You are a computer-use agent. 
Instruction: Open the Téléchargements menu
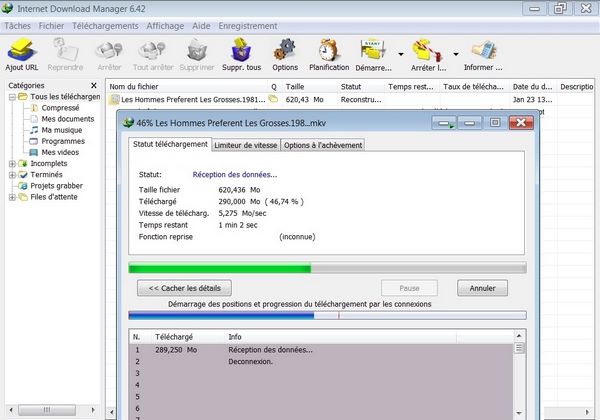pos(105,26)
